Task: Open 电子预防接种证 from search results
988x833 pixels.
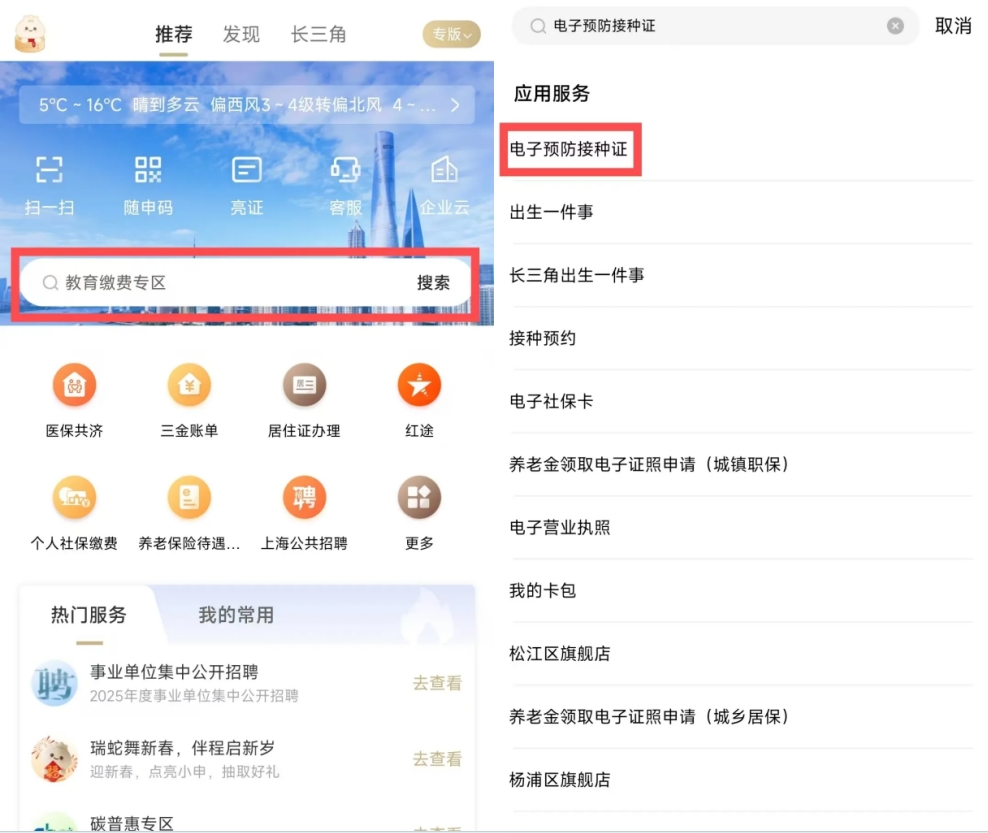Action: [x=570, y=149]
